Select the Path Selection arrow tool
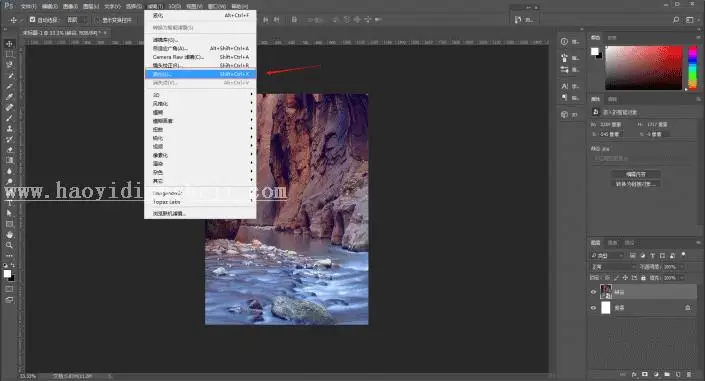The height and width of the screenshot is (381, 705). coord(9,213)
